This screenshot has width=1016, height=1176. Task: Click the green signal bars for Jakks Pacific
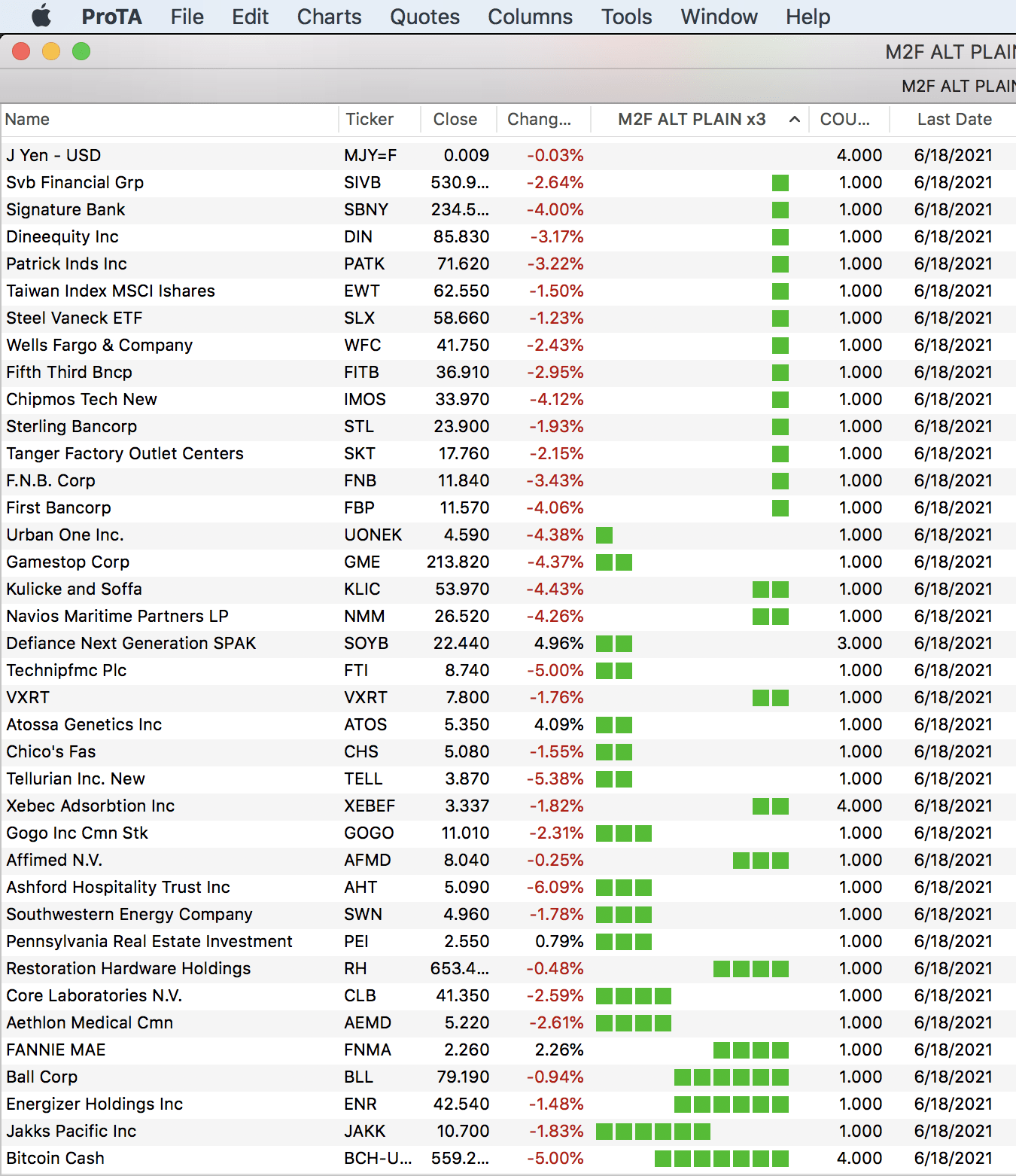coord(653,1131)
